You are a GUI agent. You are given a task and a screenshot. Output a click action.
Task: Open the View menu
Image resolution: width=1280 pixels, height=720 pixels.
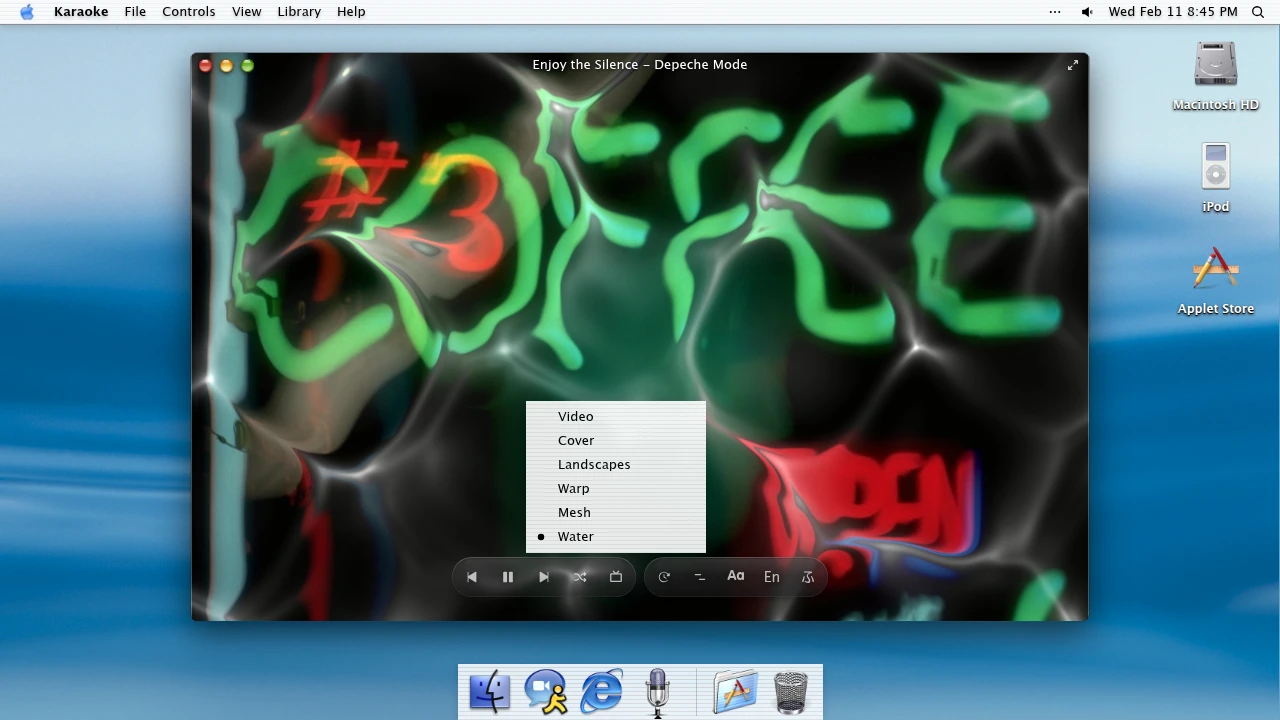[246, 12]
